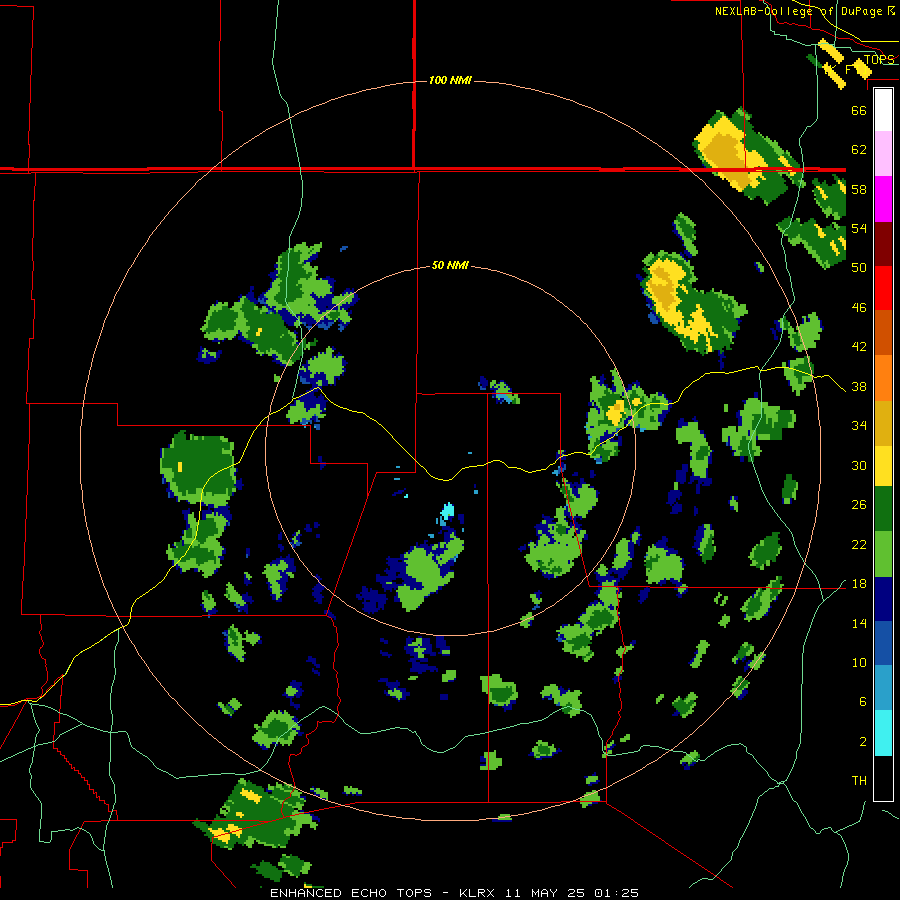This screenshot has width=900, height=900.
Task: Click the legend value '10'
Action: click(x=859, y=662)
